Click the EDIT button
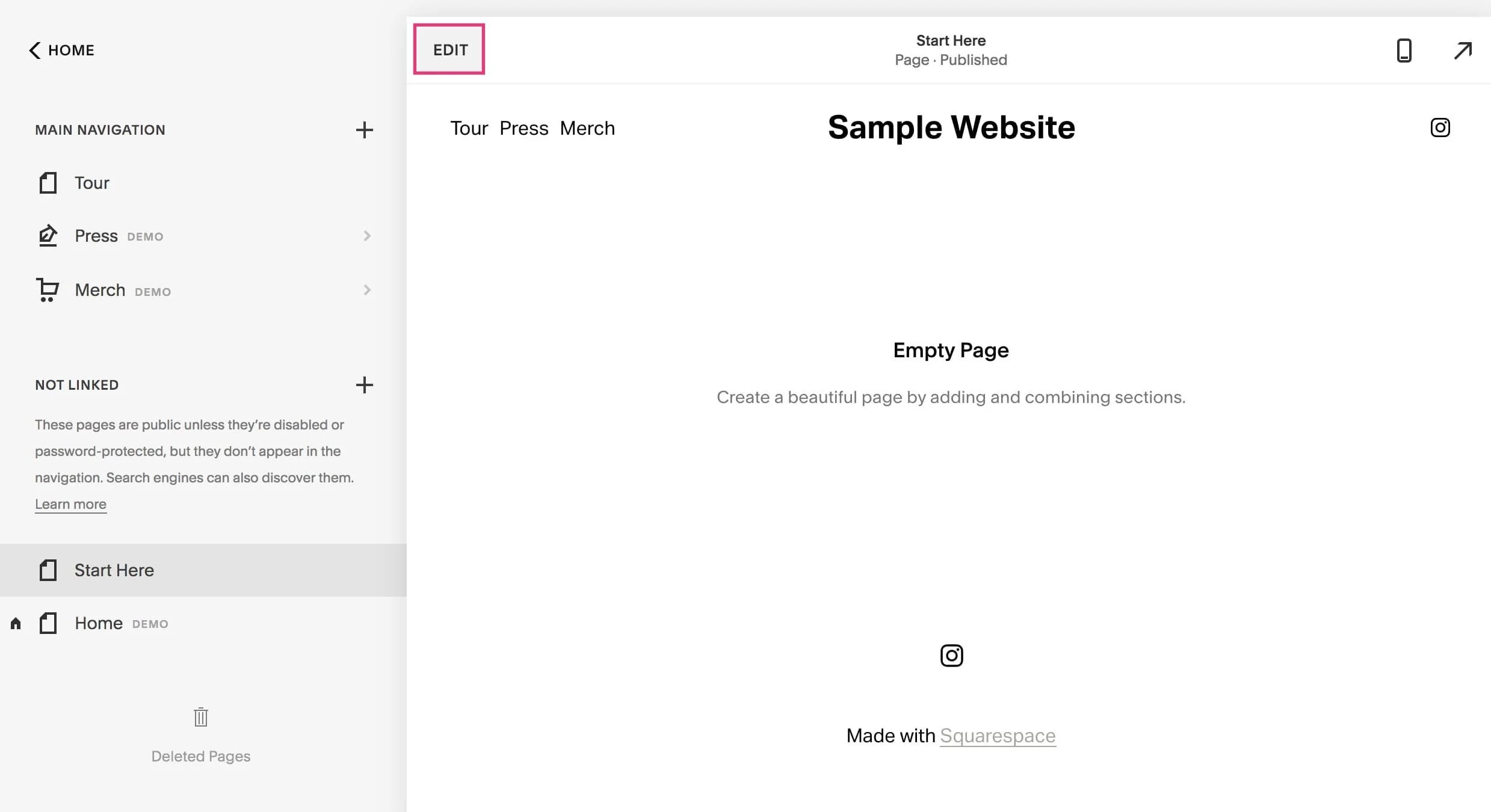Viewport: 1491px width, 812px height. 449,50
